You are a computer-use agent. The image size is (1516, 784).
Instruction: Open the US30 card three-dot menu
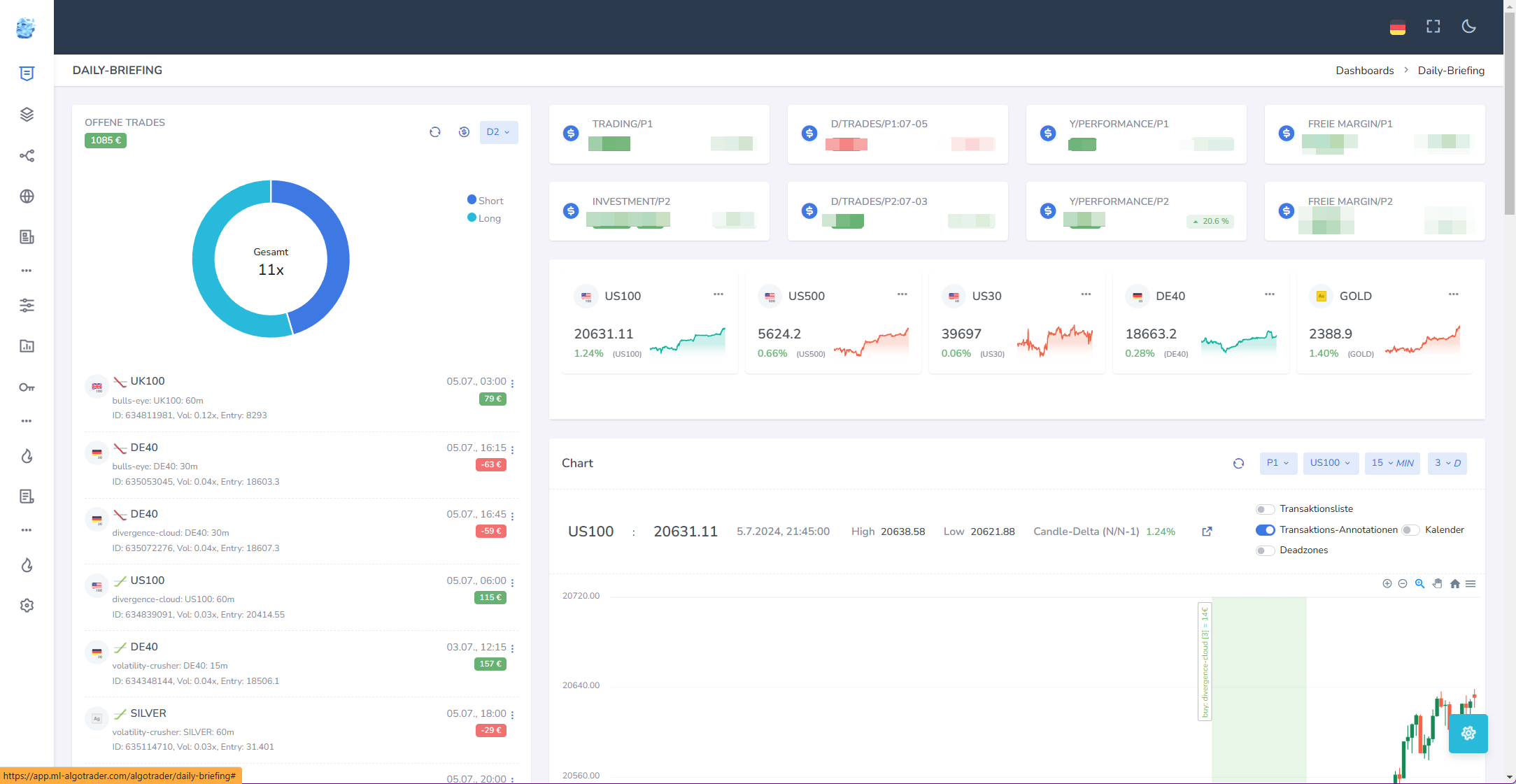point(1086,294)
